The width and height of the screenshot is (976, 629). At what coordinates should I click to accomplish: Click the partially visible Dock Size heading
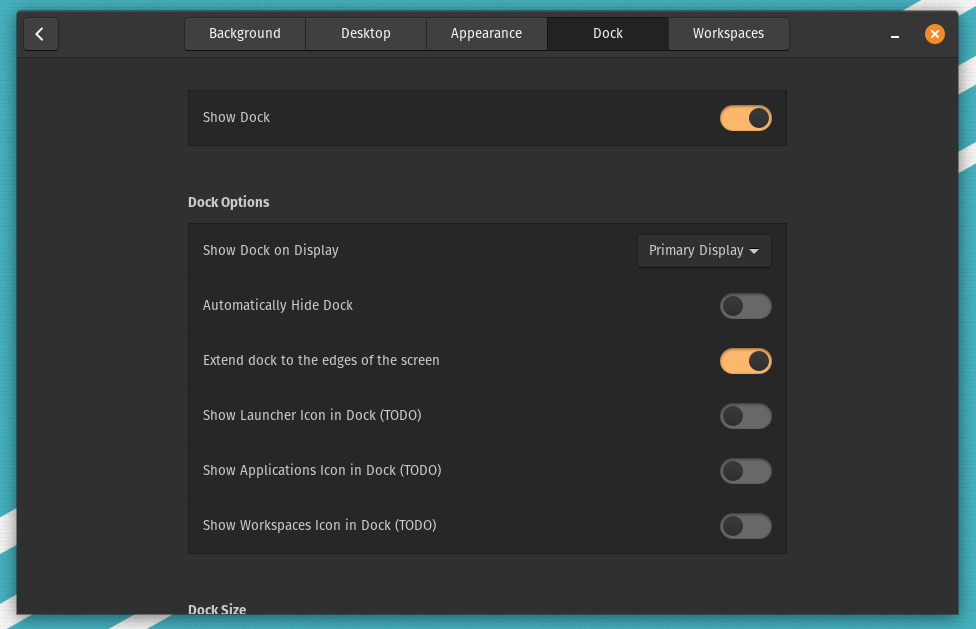(x=217, y=609)
